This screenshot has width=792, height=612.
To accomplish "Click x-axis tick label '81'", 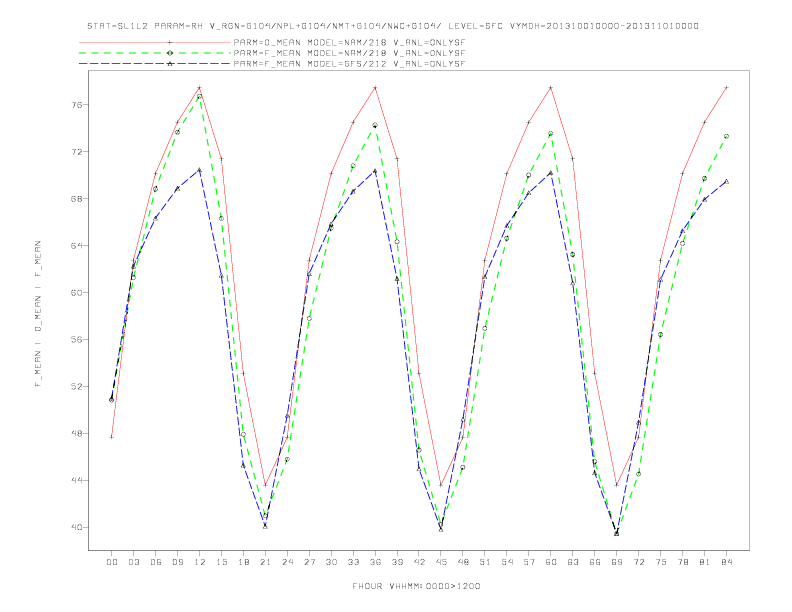I will pos(705,562).
